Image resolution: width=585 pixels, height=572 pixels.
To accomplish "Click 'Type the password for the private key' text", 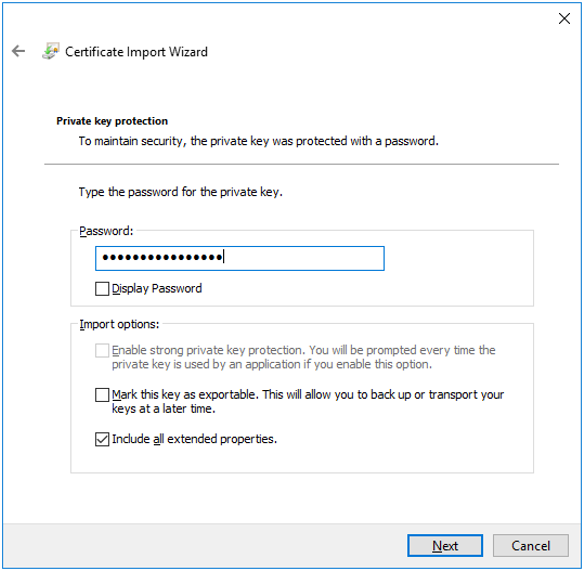I will [181, 192].
